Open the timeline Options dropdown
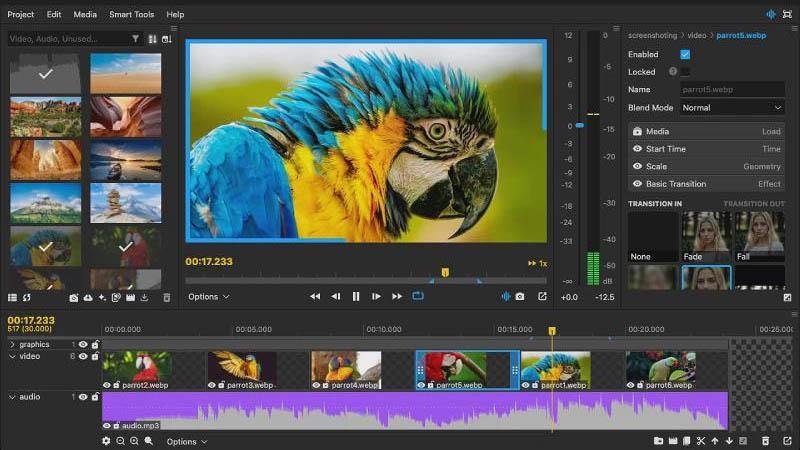Viewport: 800px width, 450px height. pyautogui.click(x=187, y=441)
